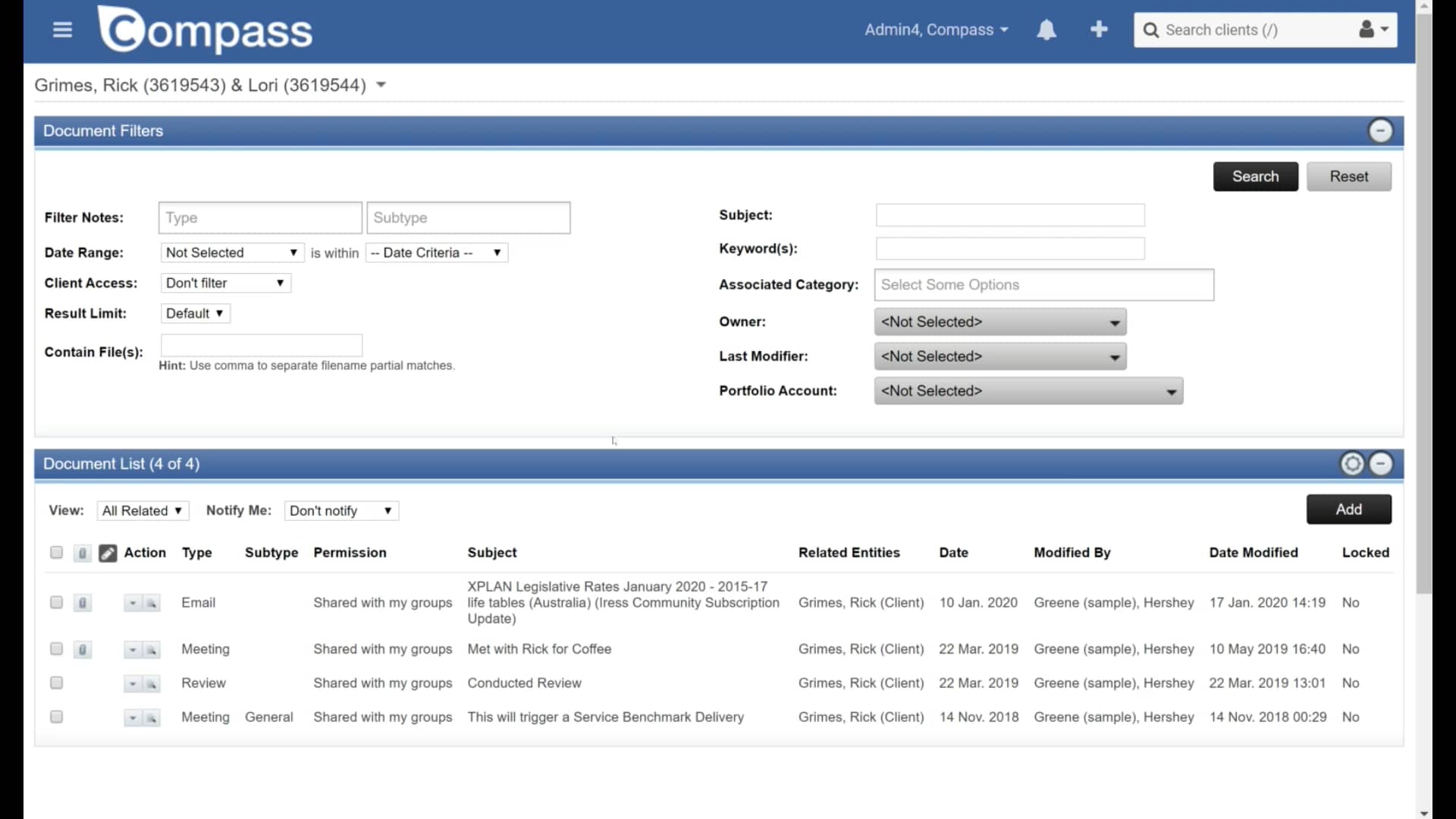The width and height of the screenshot is (1456, 819).
Task: Click the Search button to filter documents
Action: point(1255,176)
